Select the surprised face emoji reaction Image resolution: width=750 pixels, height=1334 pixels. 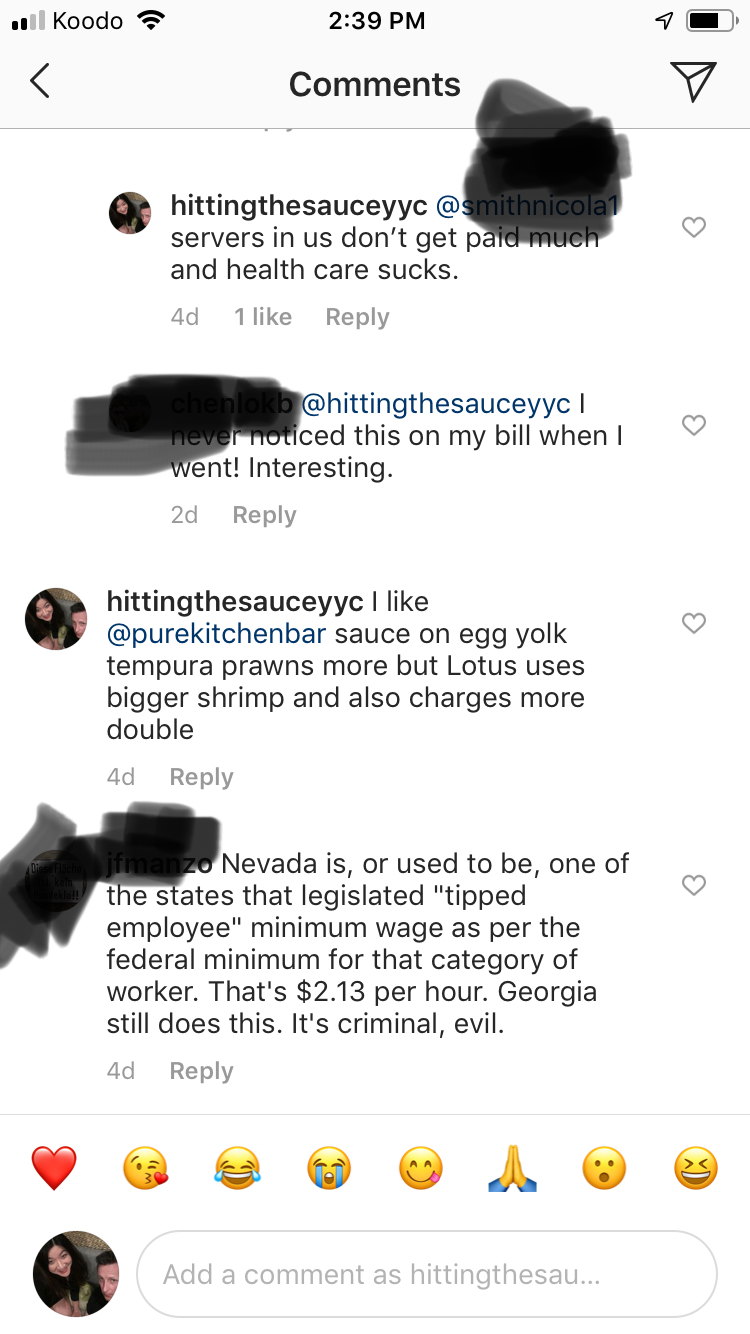(x=603, y=1167)
